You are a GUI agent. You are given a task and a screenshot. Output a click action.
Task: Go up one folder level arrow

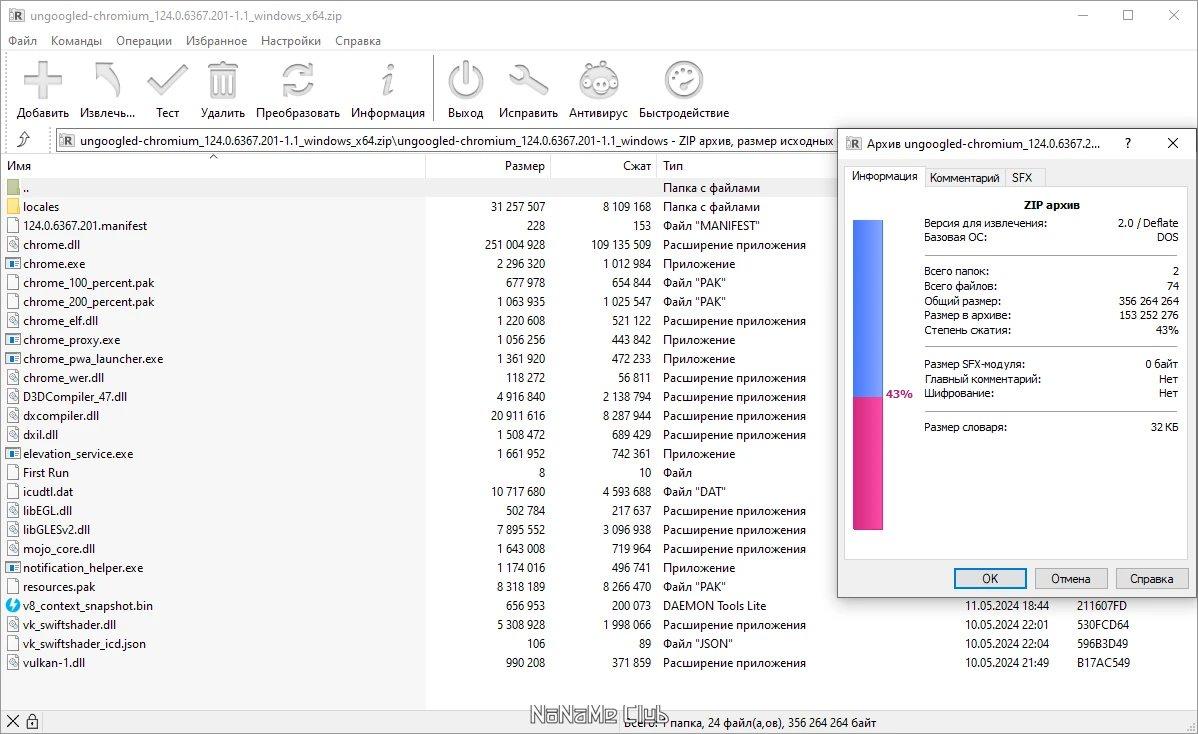tap(24, 140)
